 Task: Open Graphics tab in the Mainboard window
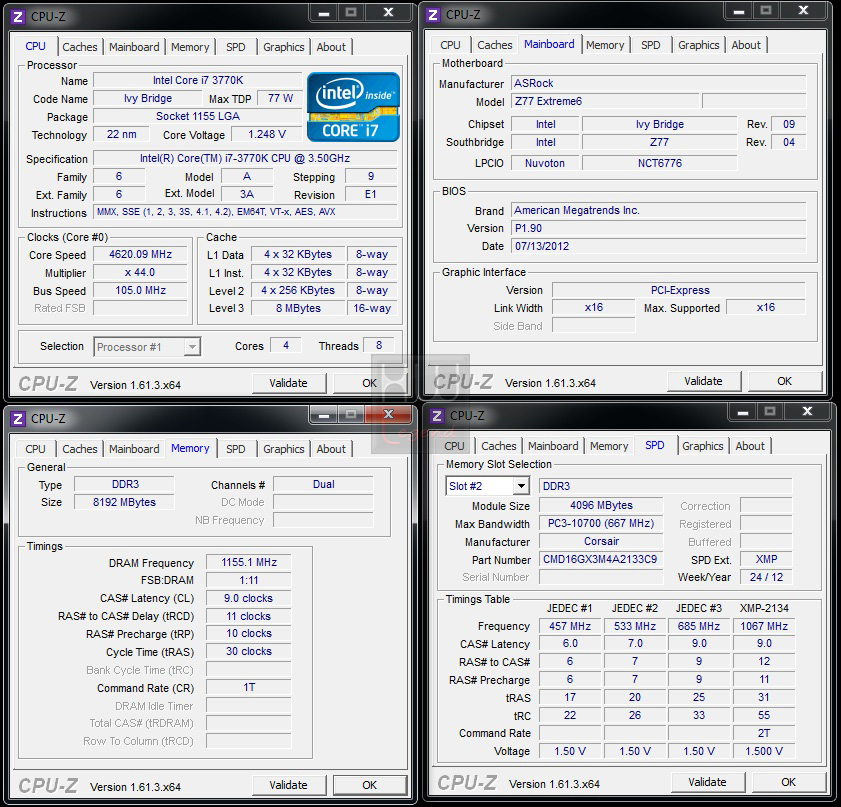coord(698,45)
